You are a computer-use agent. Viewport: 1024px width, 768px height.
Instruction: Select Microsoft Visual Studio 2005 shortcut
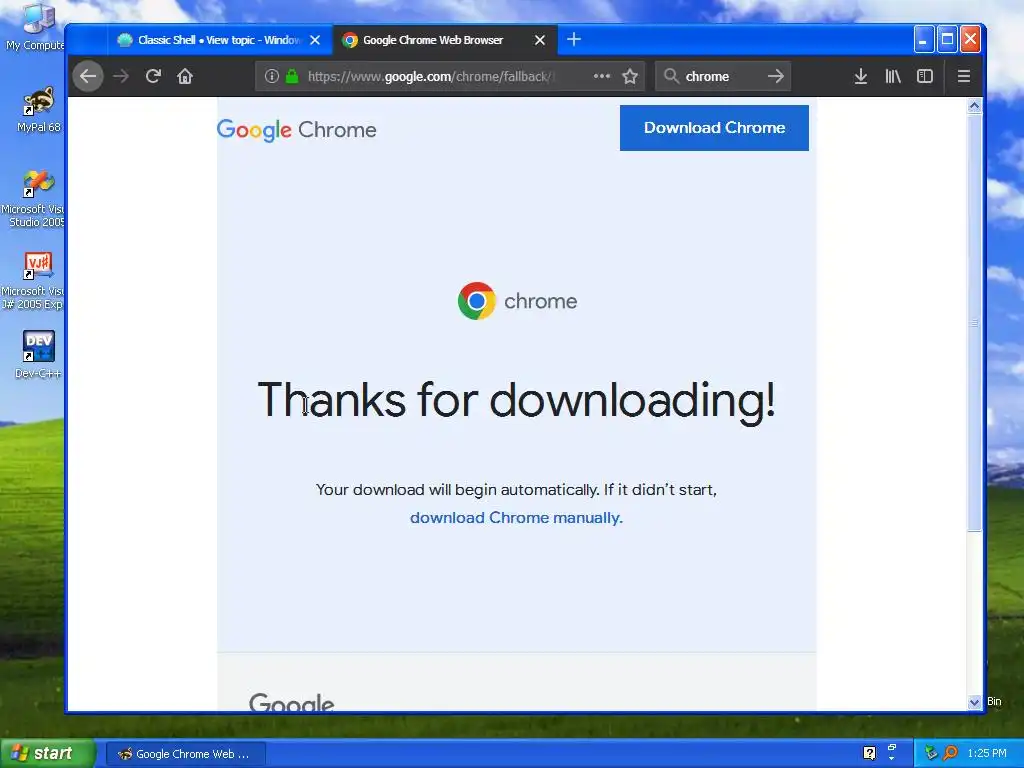click(x=34, y=199)
